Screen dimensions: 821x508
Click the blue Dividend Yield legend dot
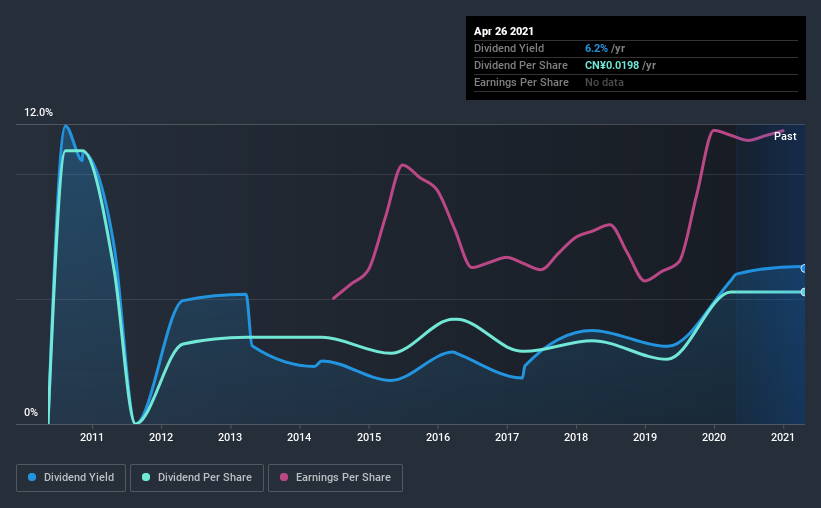click(x=32, y=477)
